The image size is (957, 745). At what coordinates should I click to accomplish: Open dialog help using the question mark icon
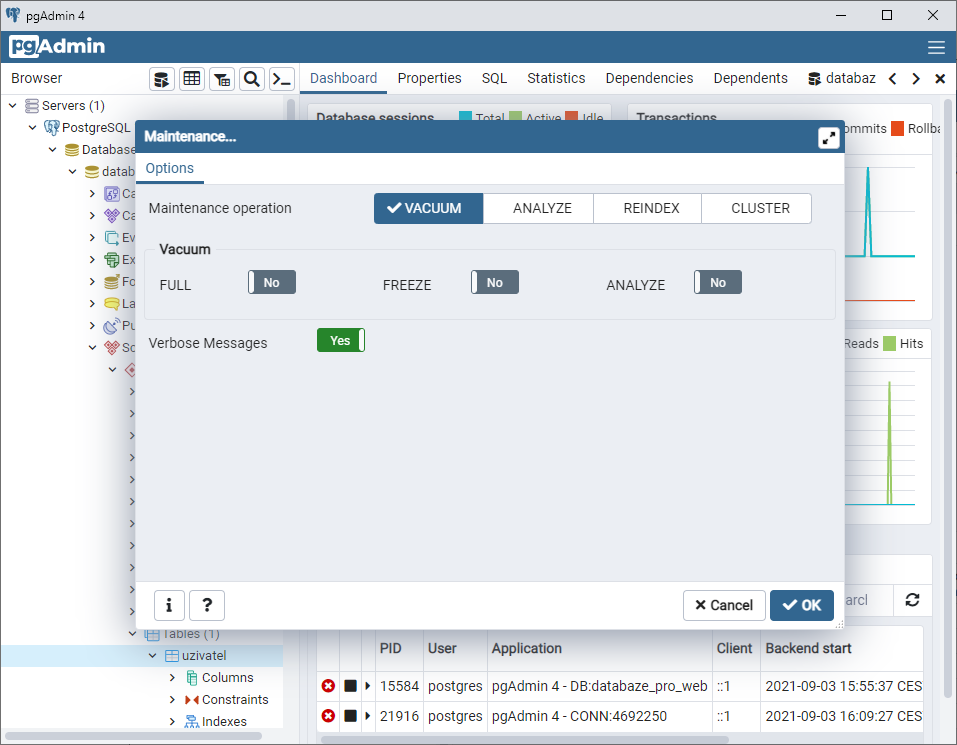[207, 605]
